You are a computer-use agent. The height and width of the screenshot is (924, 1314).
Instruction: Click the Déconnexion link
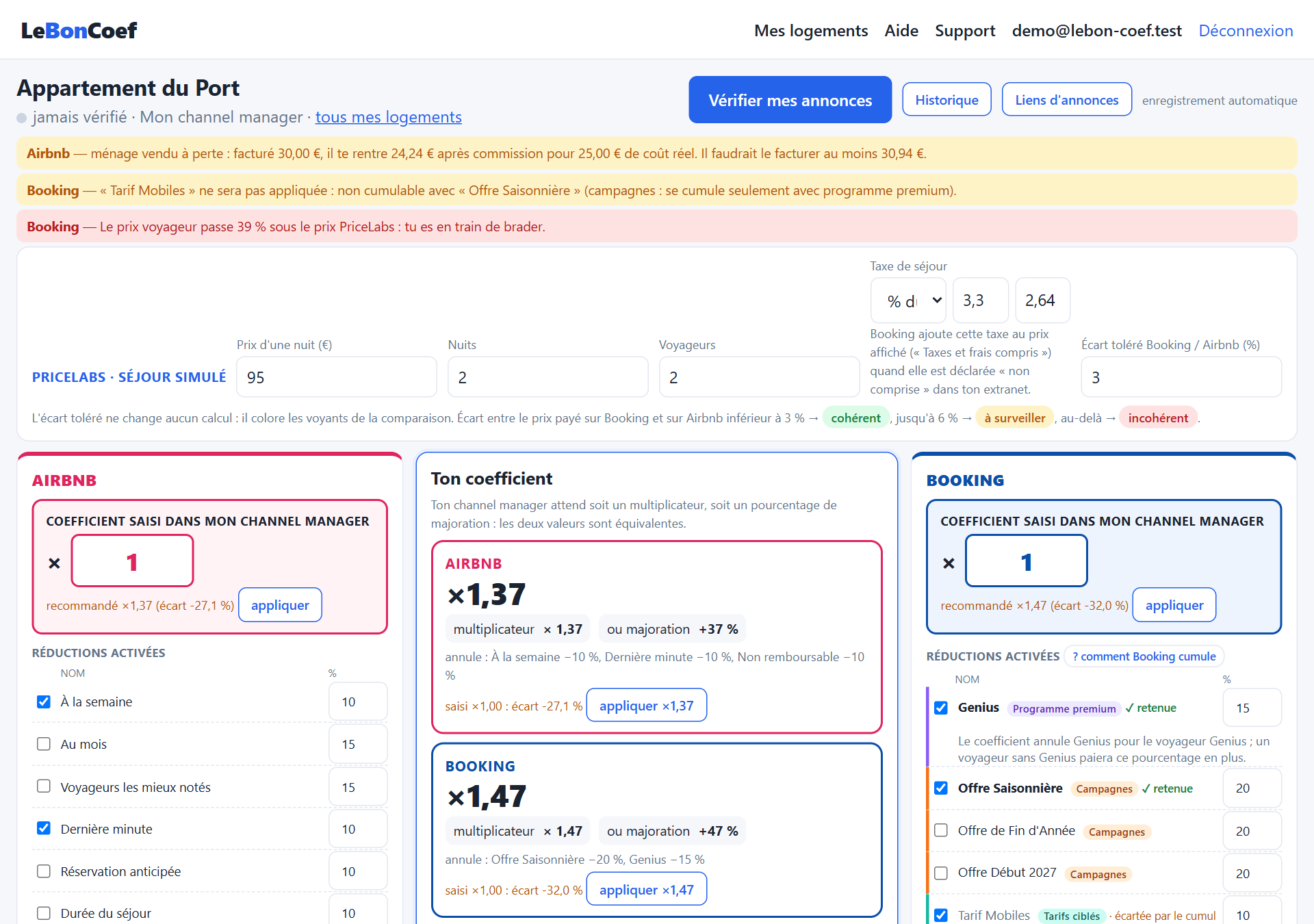(x=1246, y=31)
